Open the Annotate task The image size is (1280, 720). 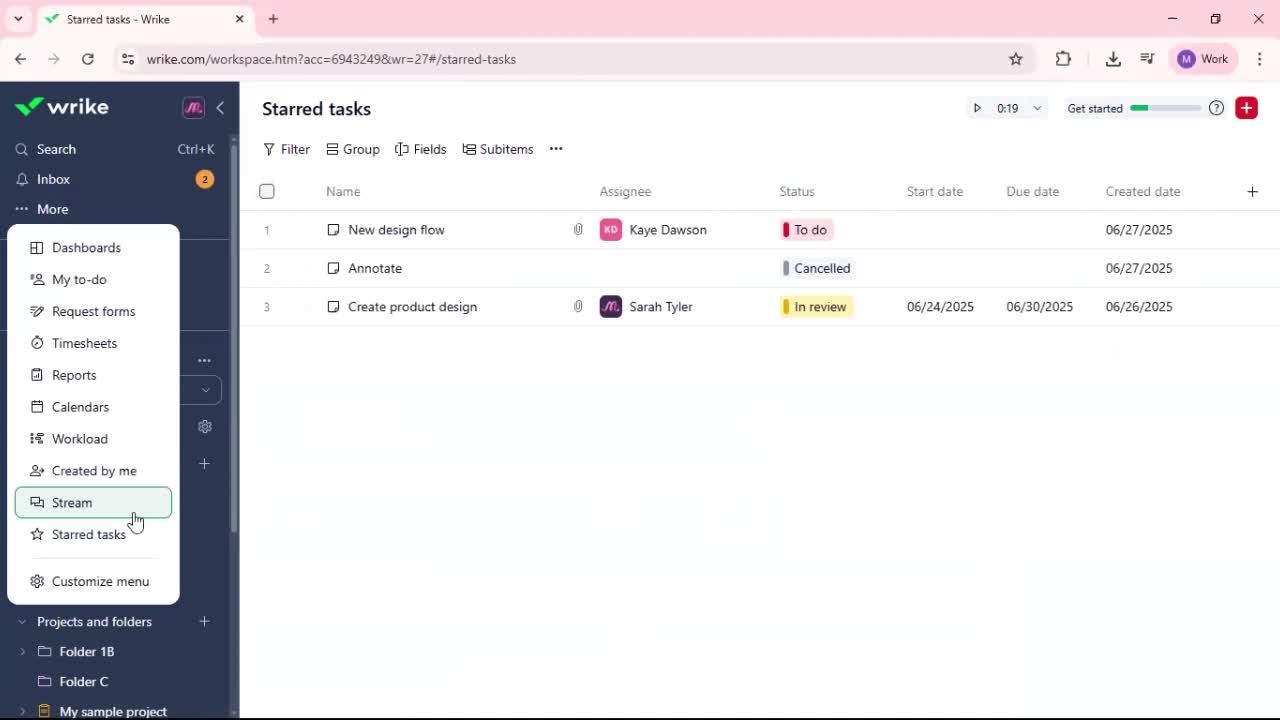(375, 268)
